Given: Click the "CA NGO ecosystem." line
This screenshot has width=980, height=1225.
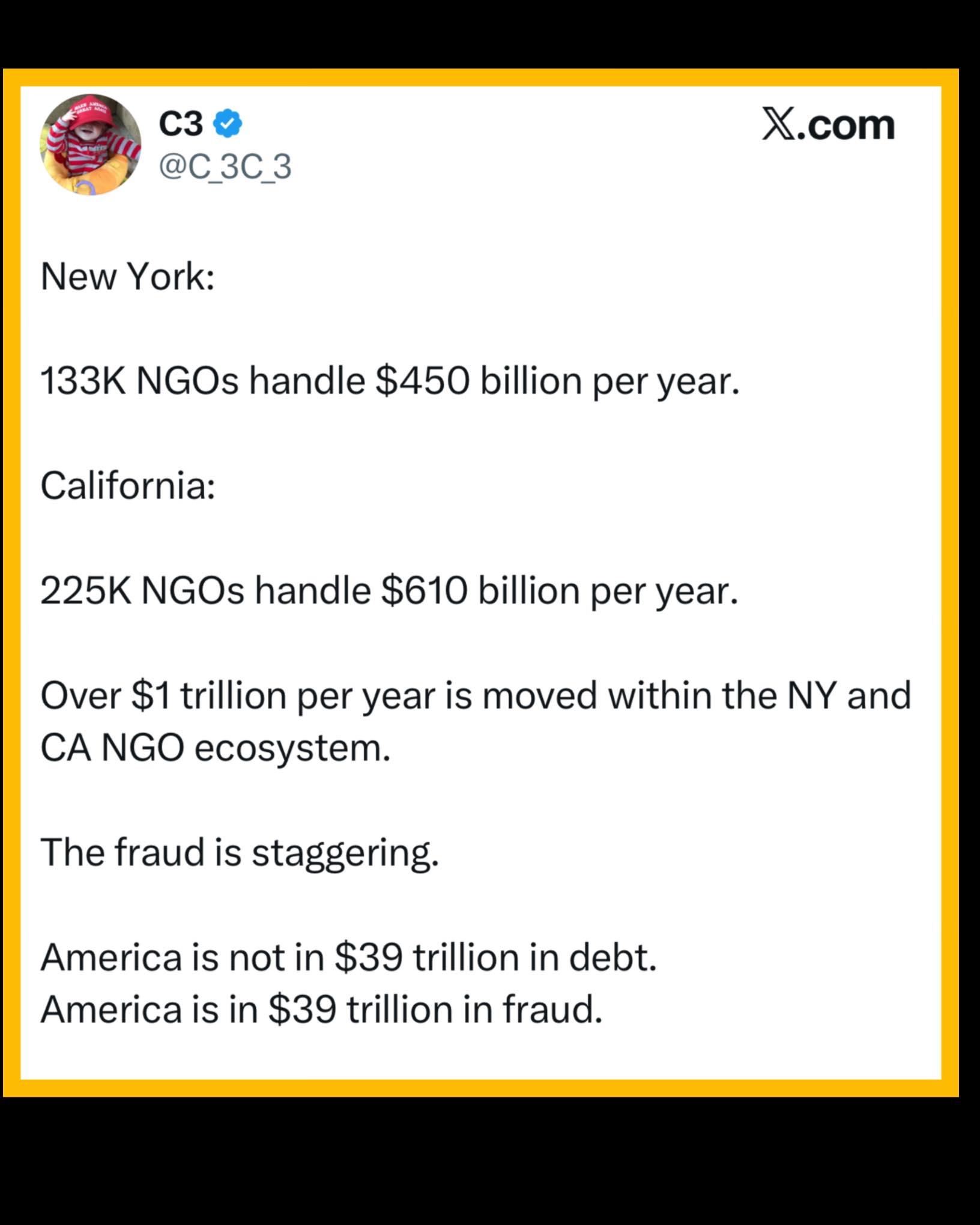Looking at the screenshot, I should (215, 748).
